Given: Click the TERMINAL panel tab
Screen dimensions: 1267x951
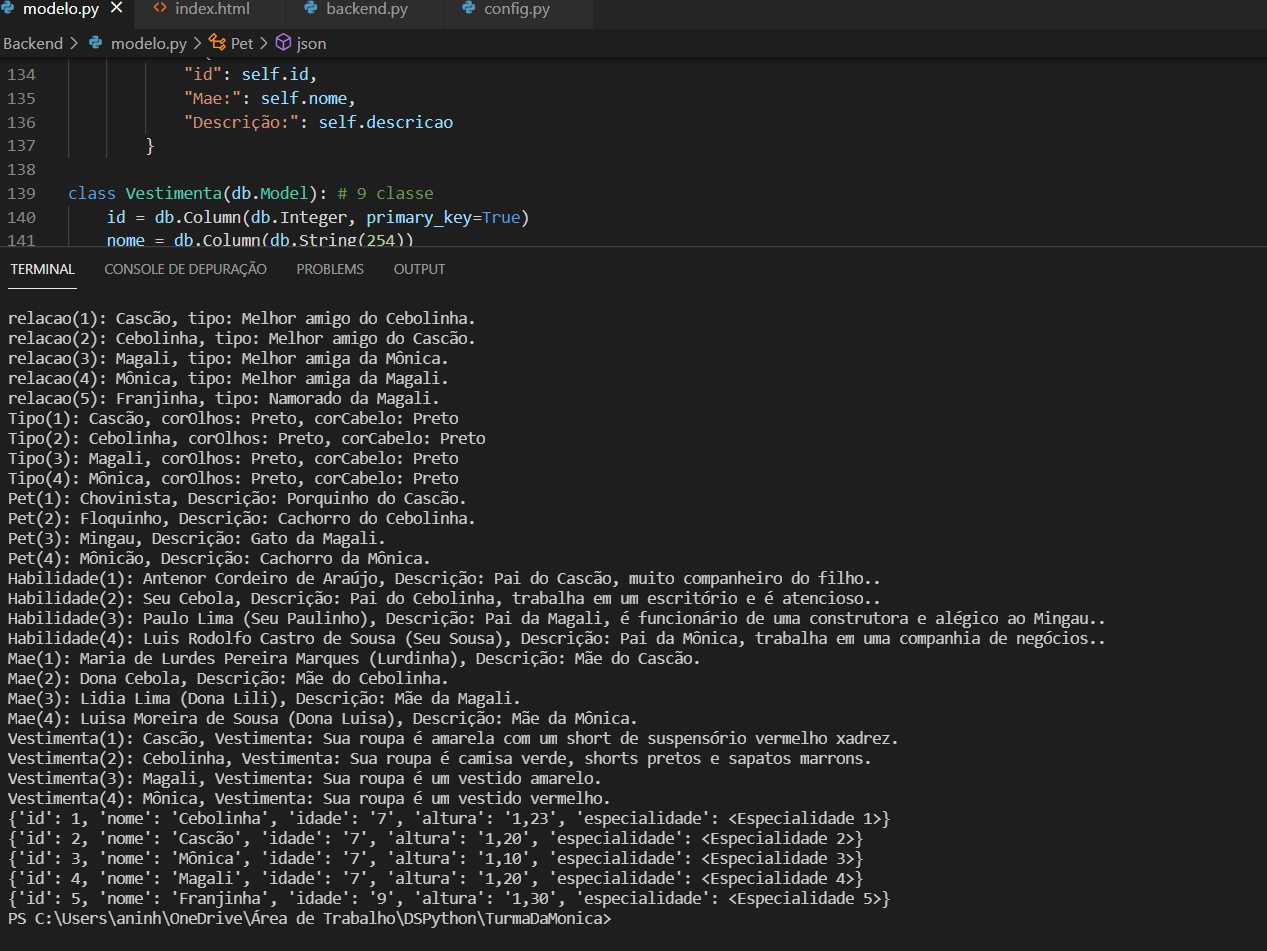Looking at the screenshot, I should (x=42, y=268).
